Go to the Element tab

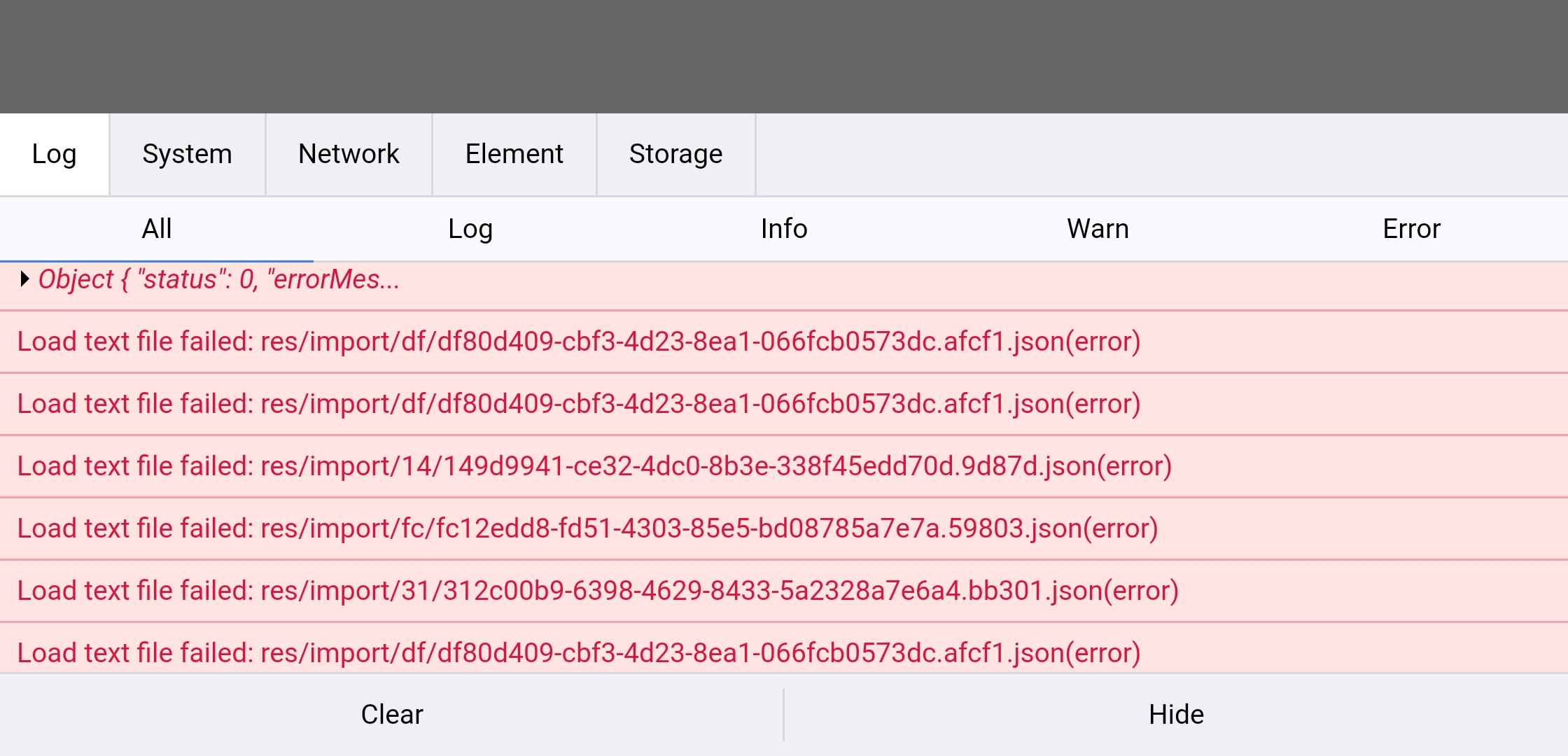pos(514,155)
